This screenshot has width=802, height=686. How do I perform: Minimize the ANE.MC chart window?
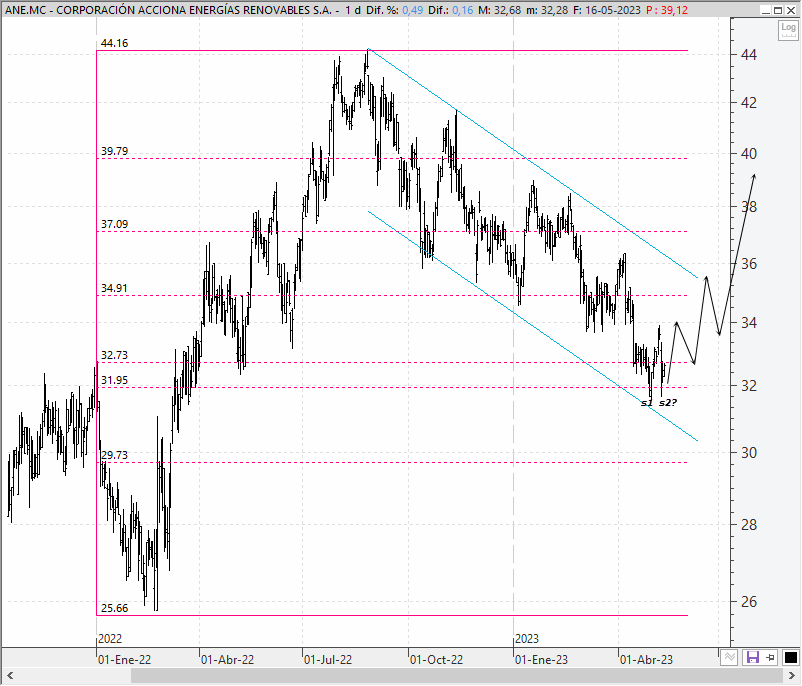(765, 10)
